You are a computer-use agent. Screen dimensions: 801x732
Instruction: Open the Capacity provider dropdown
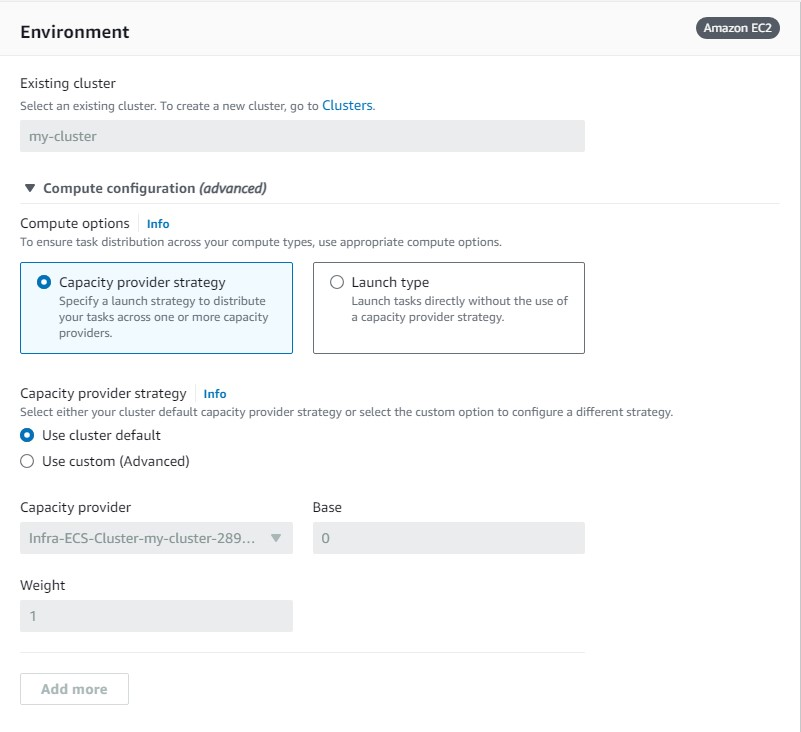click(x=155, y=538)
